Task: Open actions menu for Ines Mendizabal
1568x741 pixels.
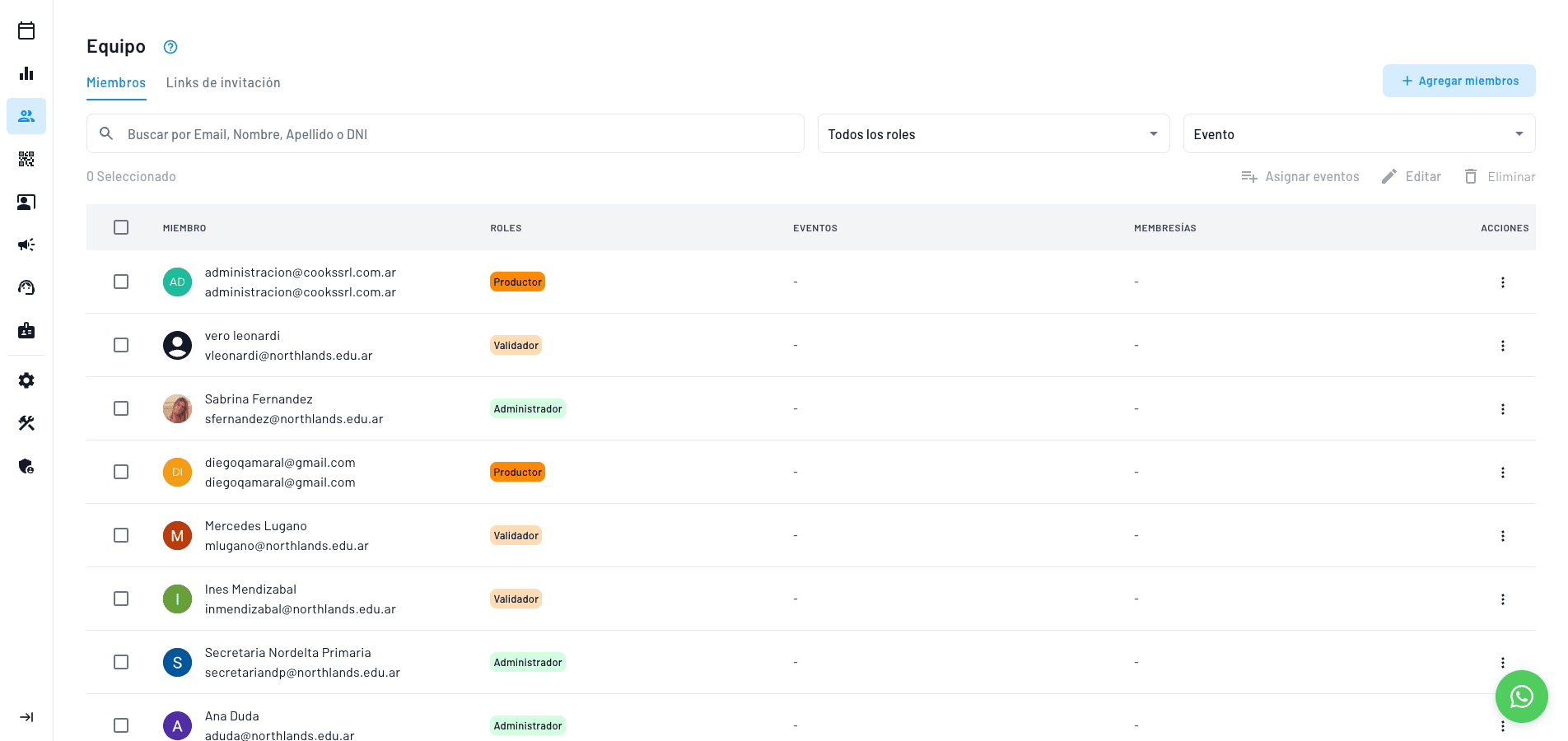Action: 1502,599
